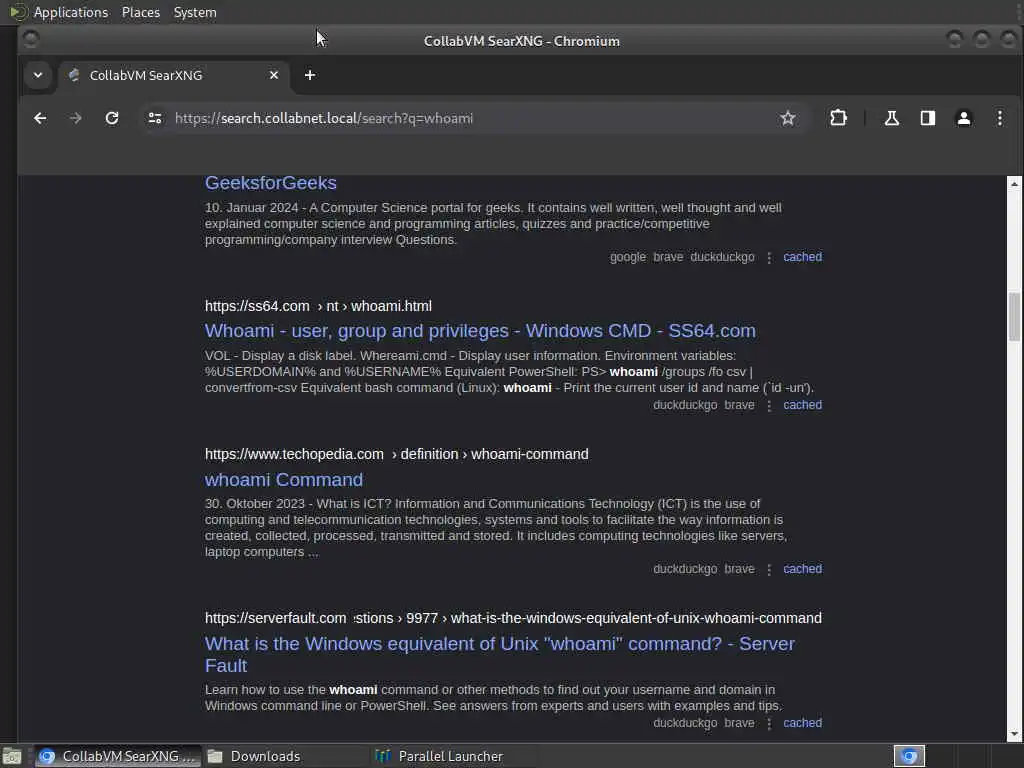View site information icon in address bar
1024x768 pixels.
(155, 118)
